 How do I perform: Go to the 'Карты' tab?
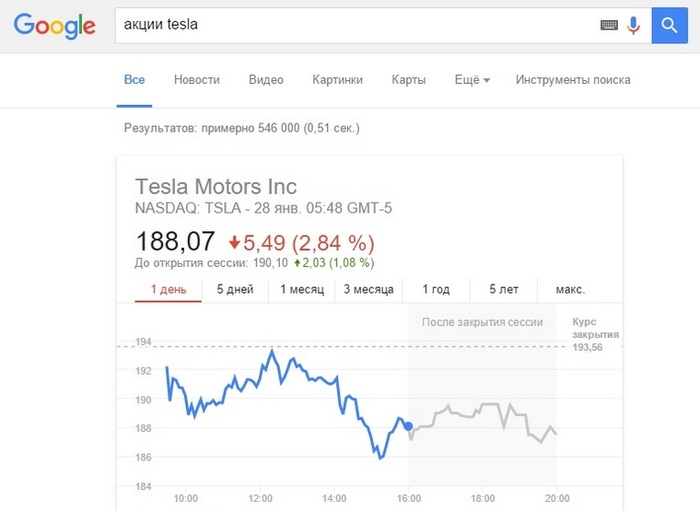408,80
